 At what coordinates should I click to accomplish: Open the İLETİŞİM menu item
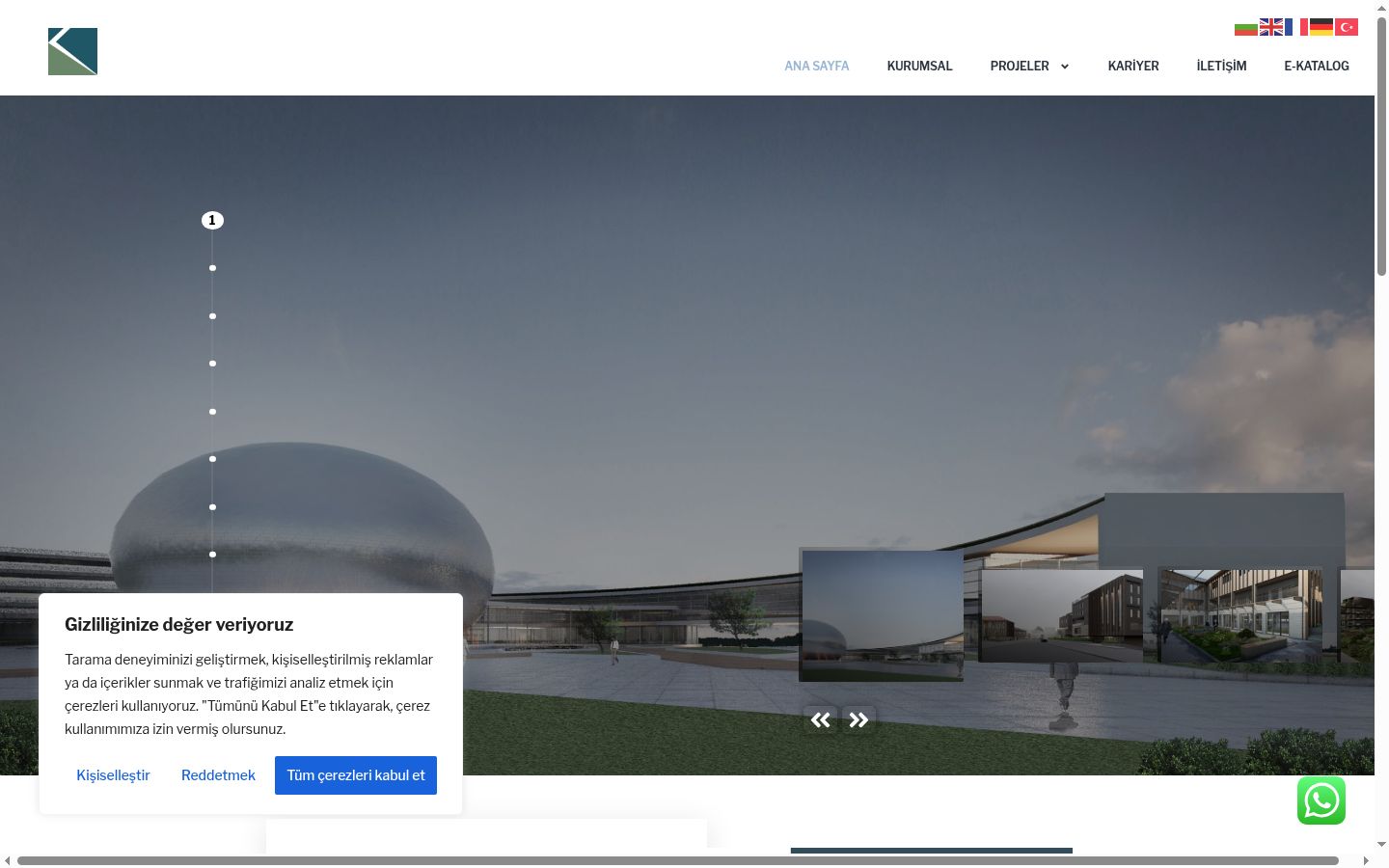pyautogui.click(x=1221, y=66)
